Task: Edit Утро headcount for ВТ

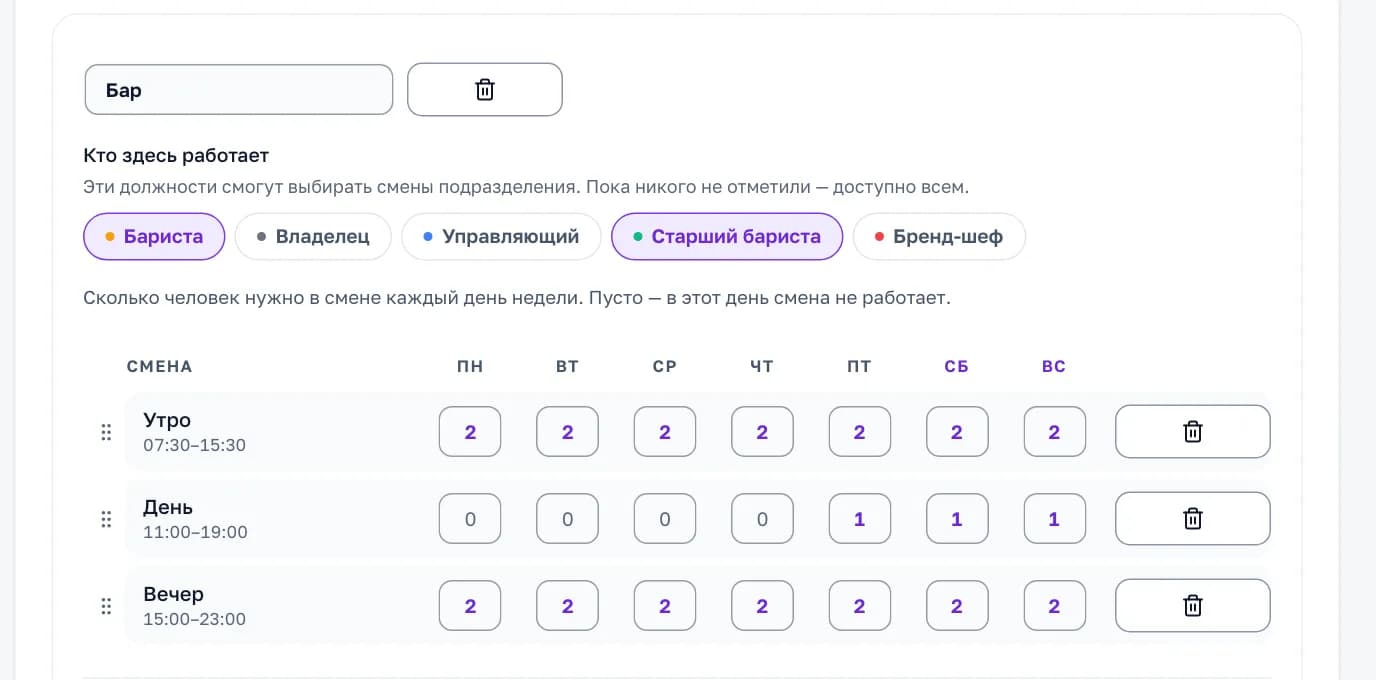Action: [x=568, y=432]
